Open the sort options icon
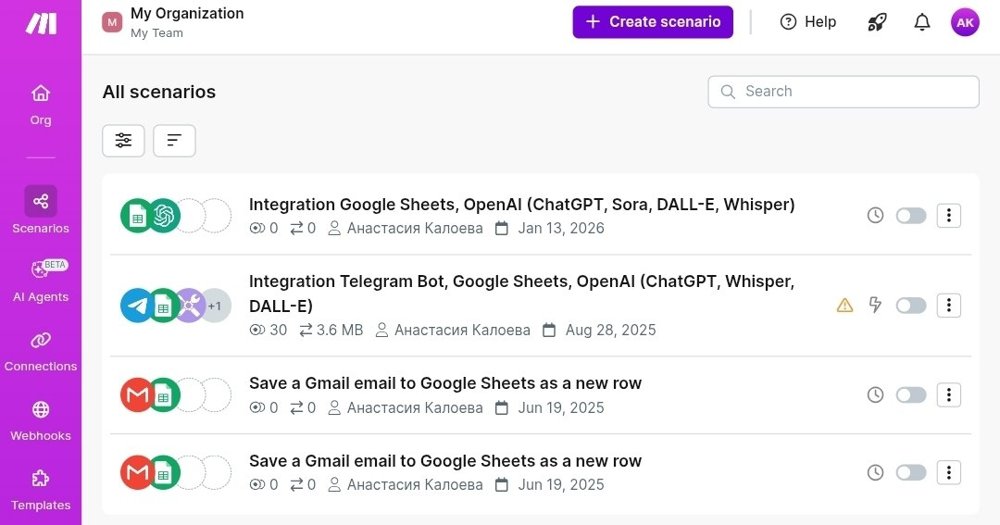Image resolution: width=1000 pixels, height=525 pixels. pos(174,141)
